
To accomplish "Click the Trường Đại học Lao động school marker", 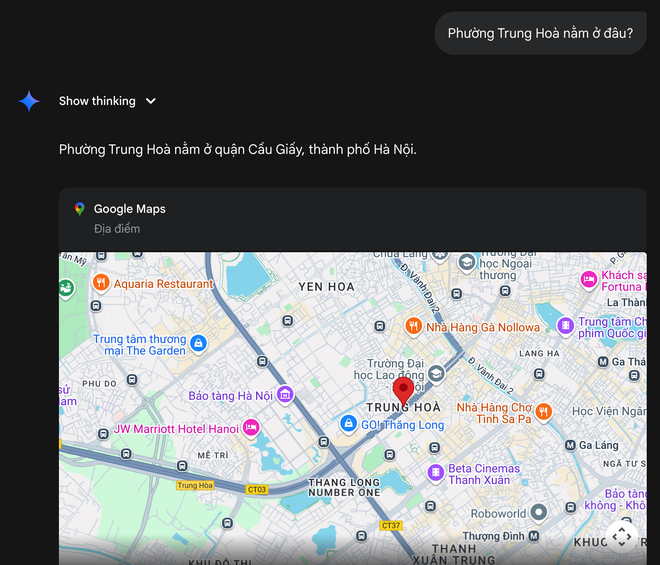I will pyautogui.click(x=436, y=373).
